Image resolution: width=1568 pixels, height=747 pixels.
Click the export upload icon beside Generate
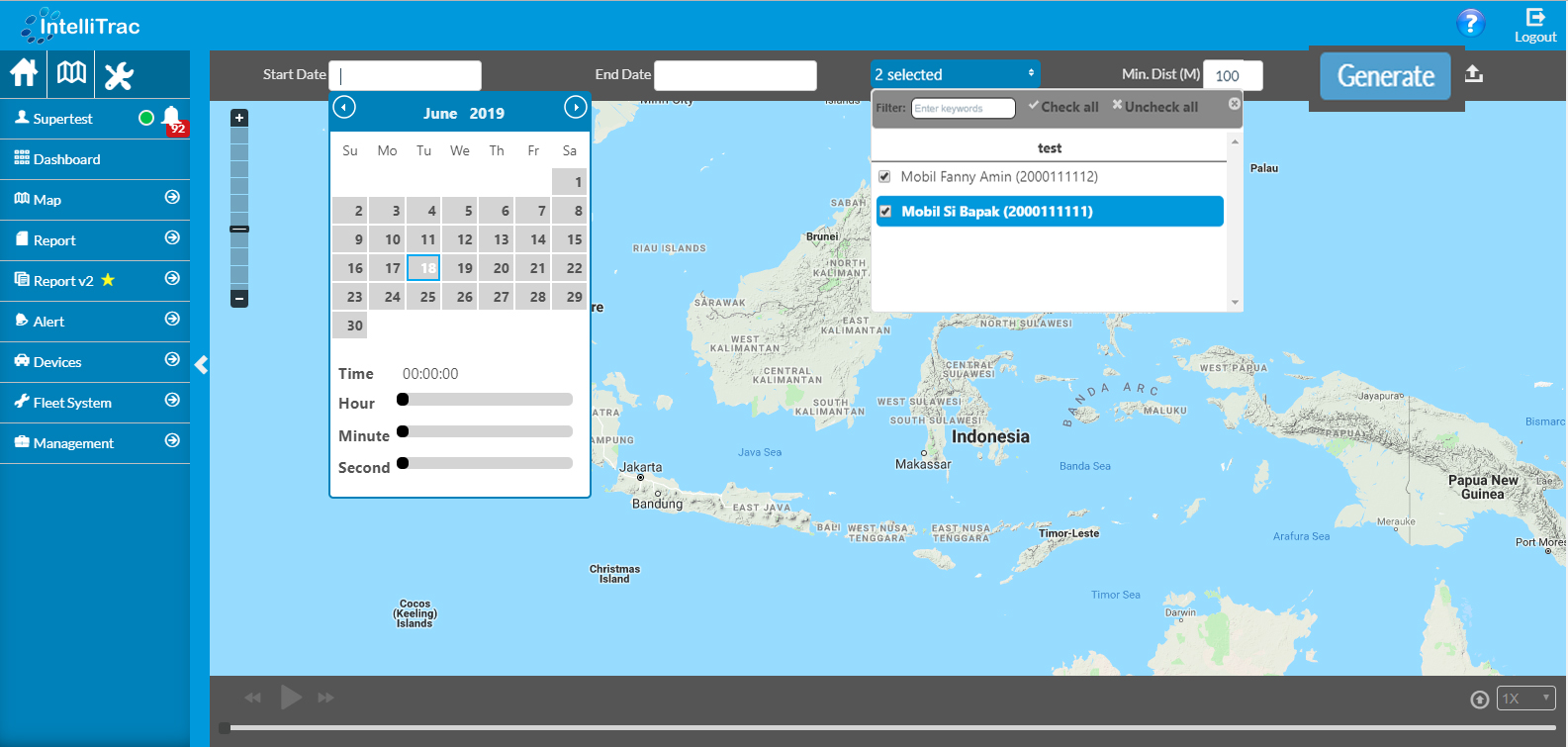[1474, 74]
